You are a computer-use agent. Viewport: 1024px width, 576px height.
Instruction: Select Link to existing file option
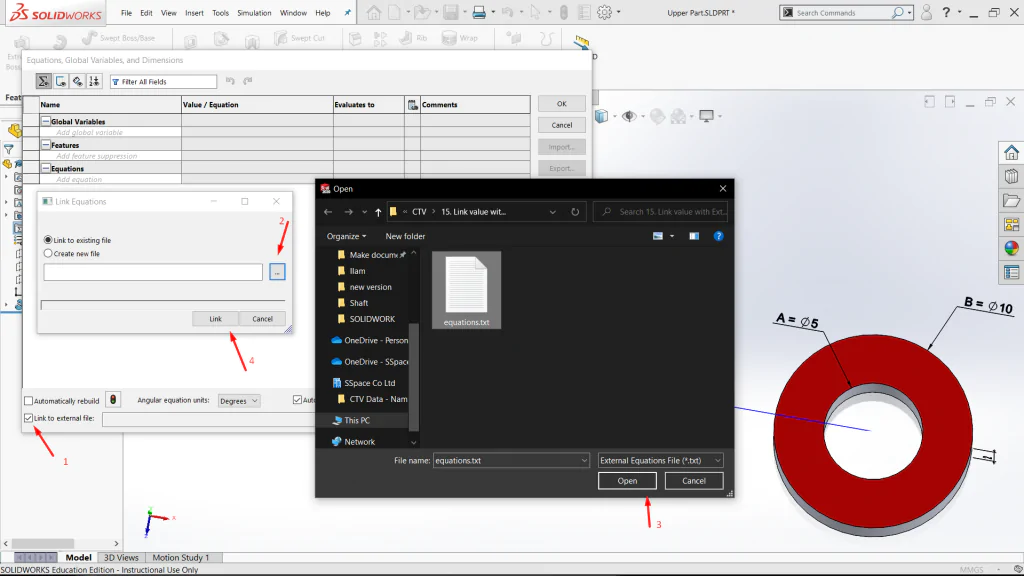point(48,240)
